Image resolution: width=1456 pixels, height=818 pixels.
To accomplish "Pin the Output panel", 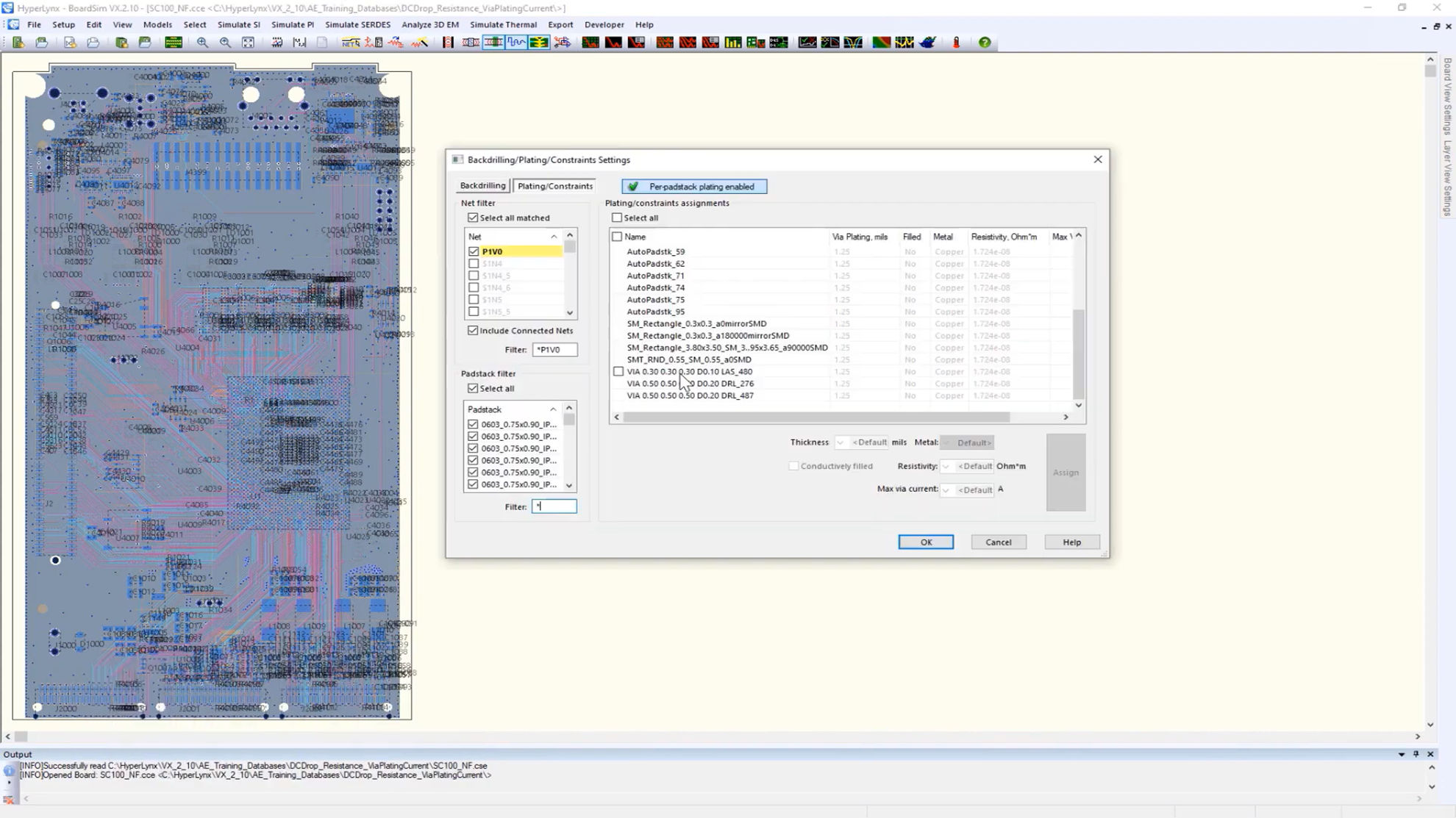I will coord(1416,754).
